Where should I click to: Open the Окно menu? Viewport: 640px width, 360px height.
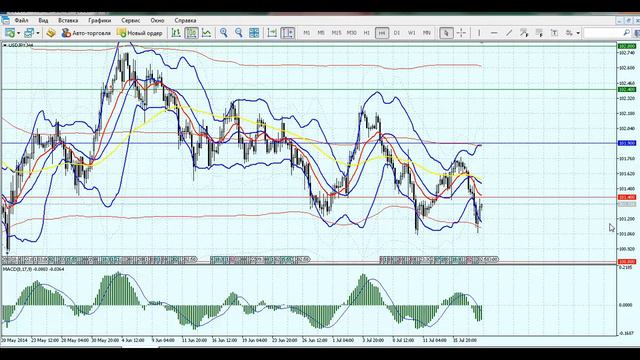[x=157, y=20]
